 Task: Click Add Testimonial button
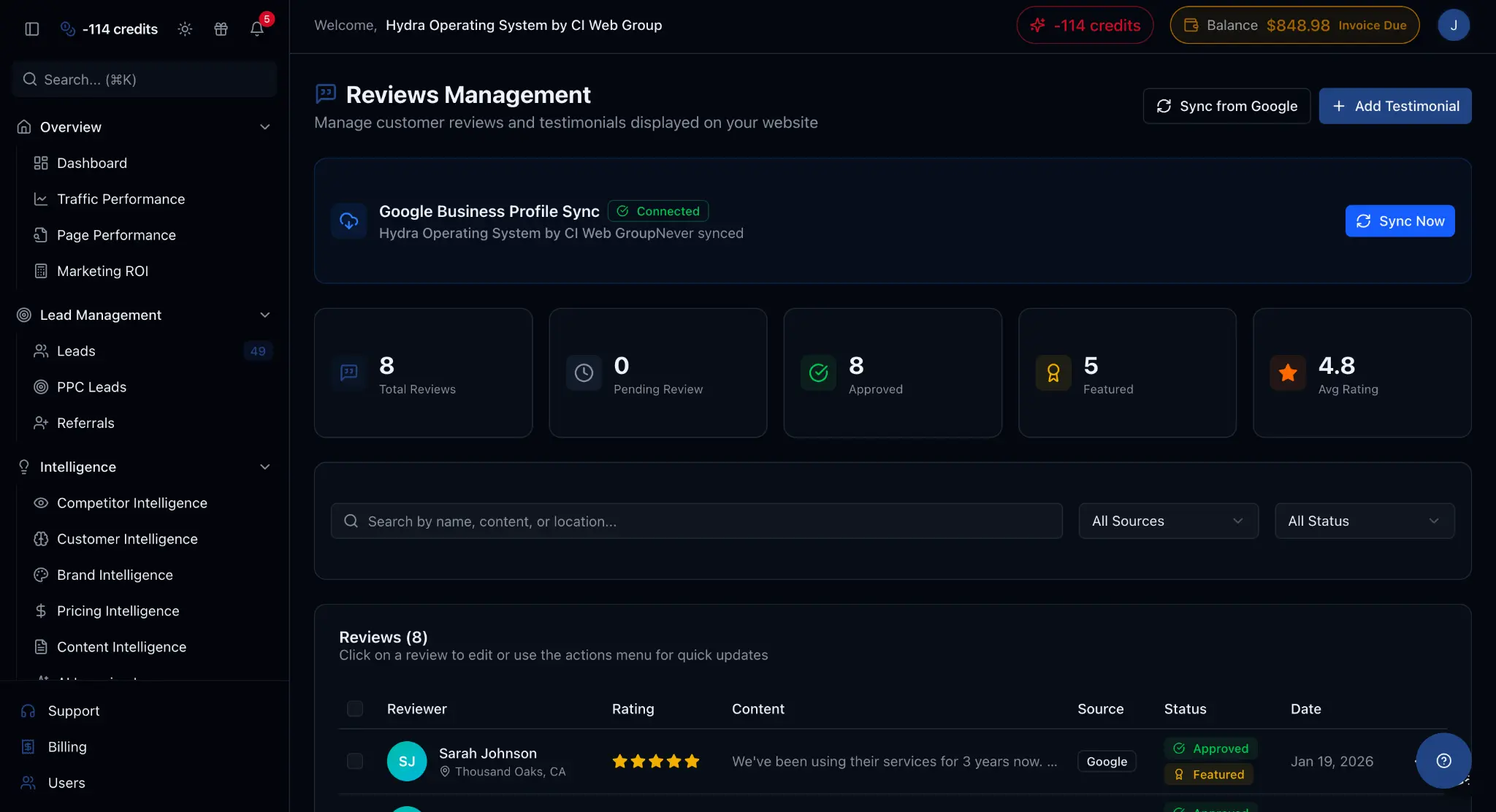1395,106
